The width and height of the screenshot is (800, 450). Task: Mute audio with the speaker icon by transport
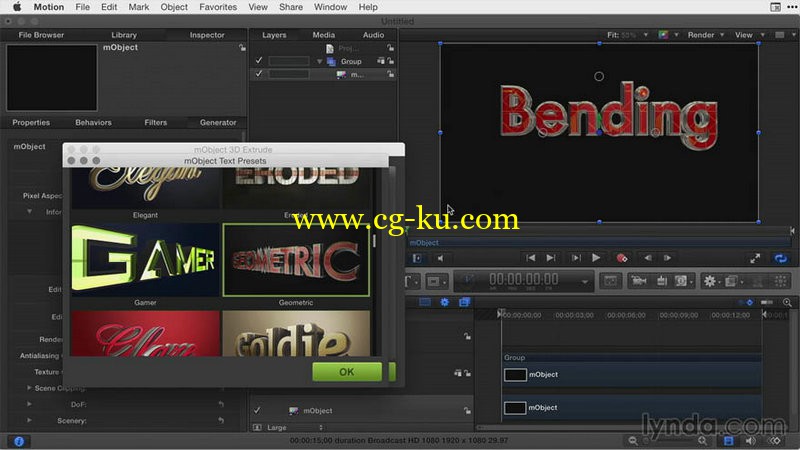(x=440, y=258)
